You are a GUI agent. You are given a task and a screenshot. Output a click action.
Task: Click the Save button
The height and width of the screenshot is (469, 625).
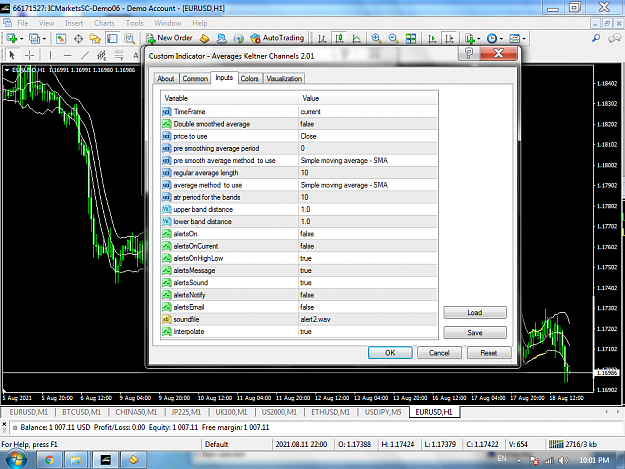pos(475,332)
